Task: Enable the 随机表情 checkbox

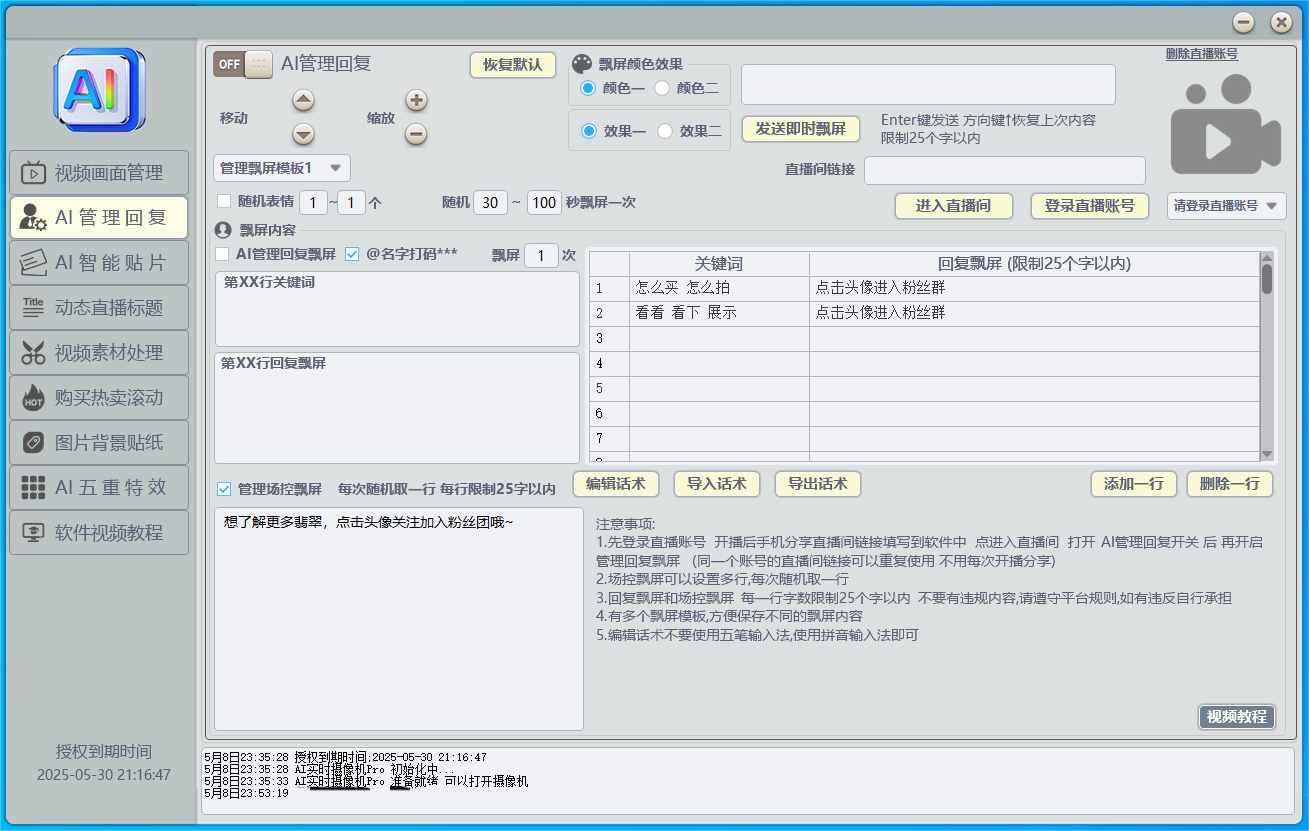Action: (224, 201)
